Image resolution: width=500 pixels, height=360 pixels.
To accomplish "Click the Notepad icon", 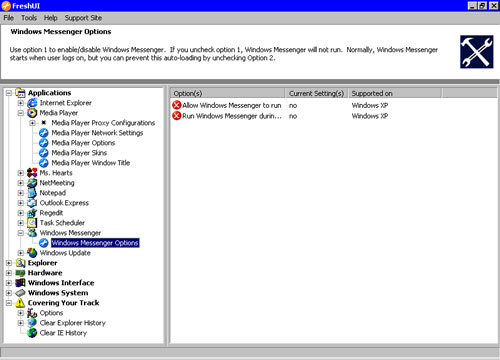I will pyautogui.click(x=32, y=193).
